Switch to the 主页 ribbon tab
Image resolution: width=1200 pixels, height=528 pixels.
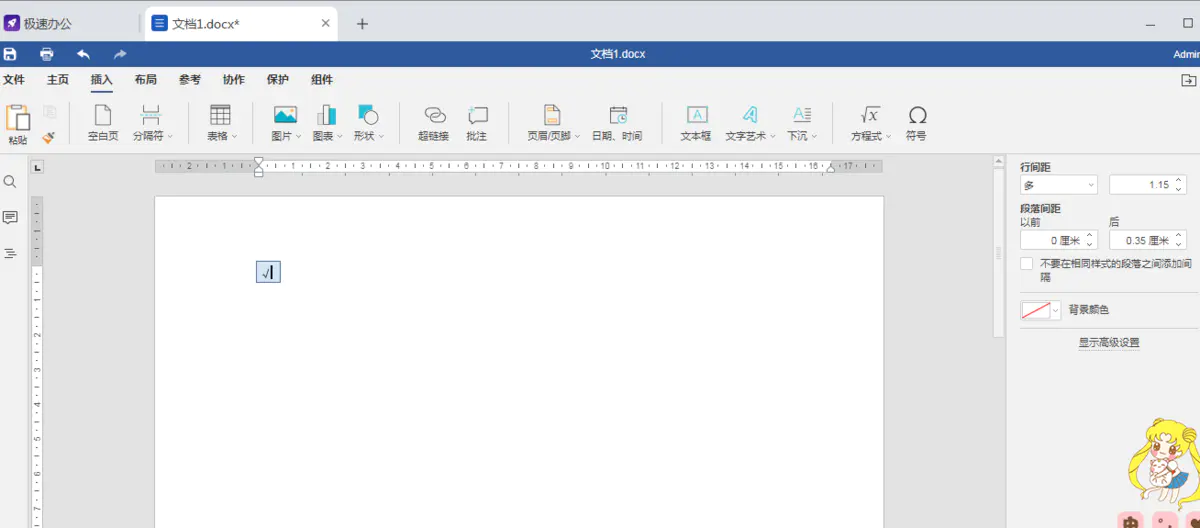coord(58,80)
